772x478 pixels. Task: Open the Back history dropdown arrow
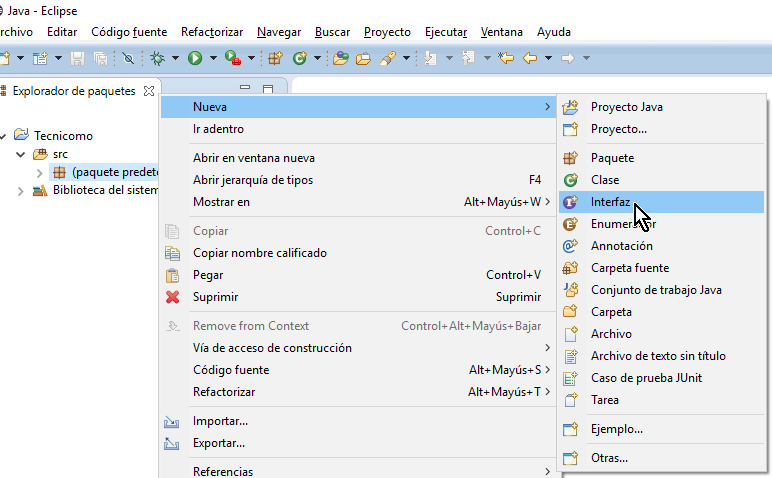click(x=548, y=58)
